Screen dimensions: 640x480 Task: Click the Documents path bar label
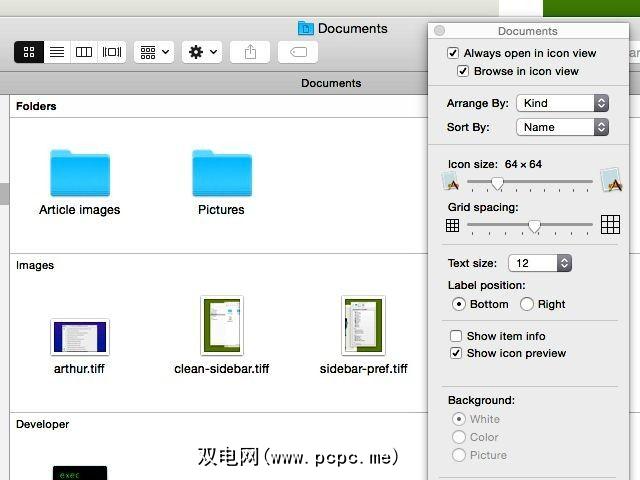331,83
